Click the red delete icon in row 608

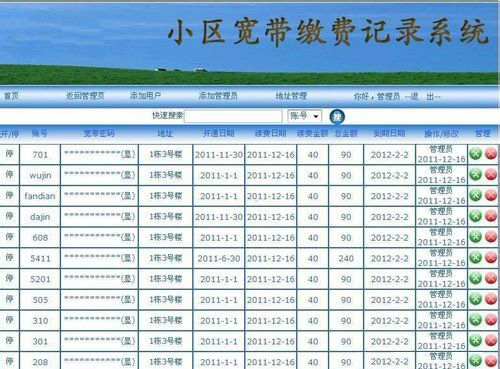click(491, 236)
